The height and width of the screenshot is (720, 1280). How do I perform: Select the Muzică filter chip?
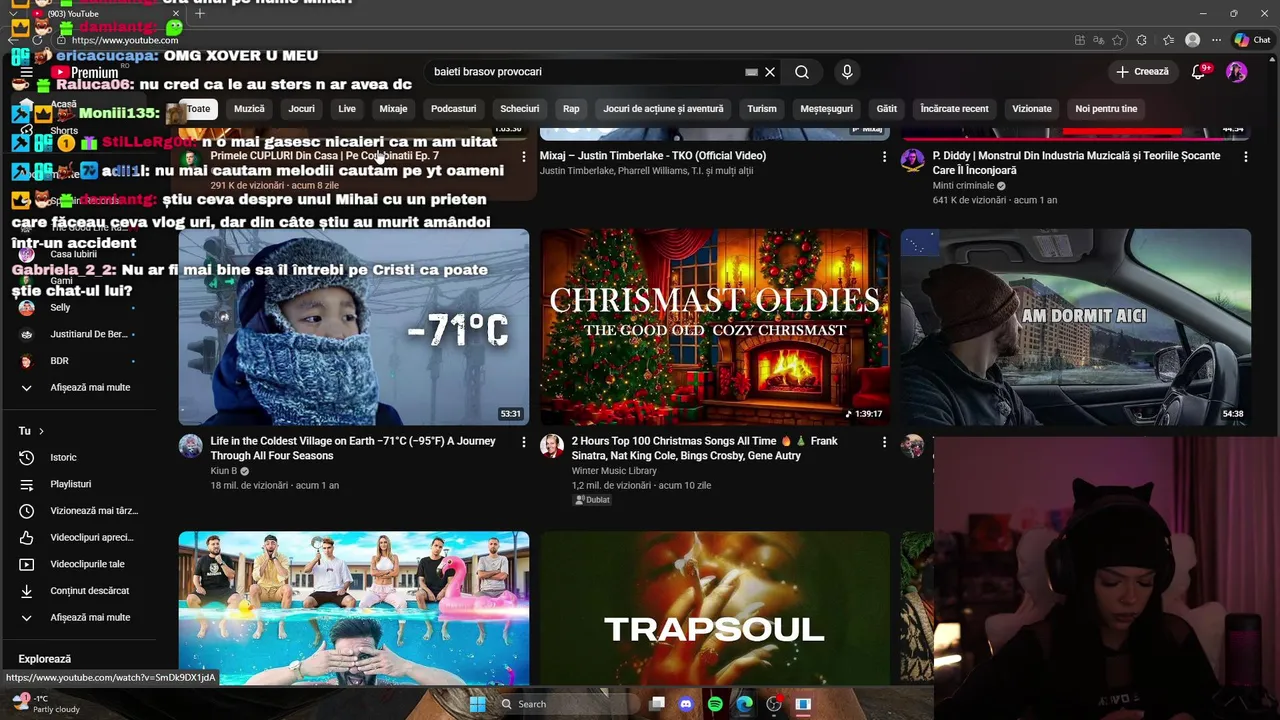coord(249,109)
